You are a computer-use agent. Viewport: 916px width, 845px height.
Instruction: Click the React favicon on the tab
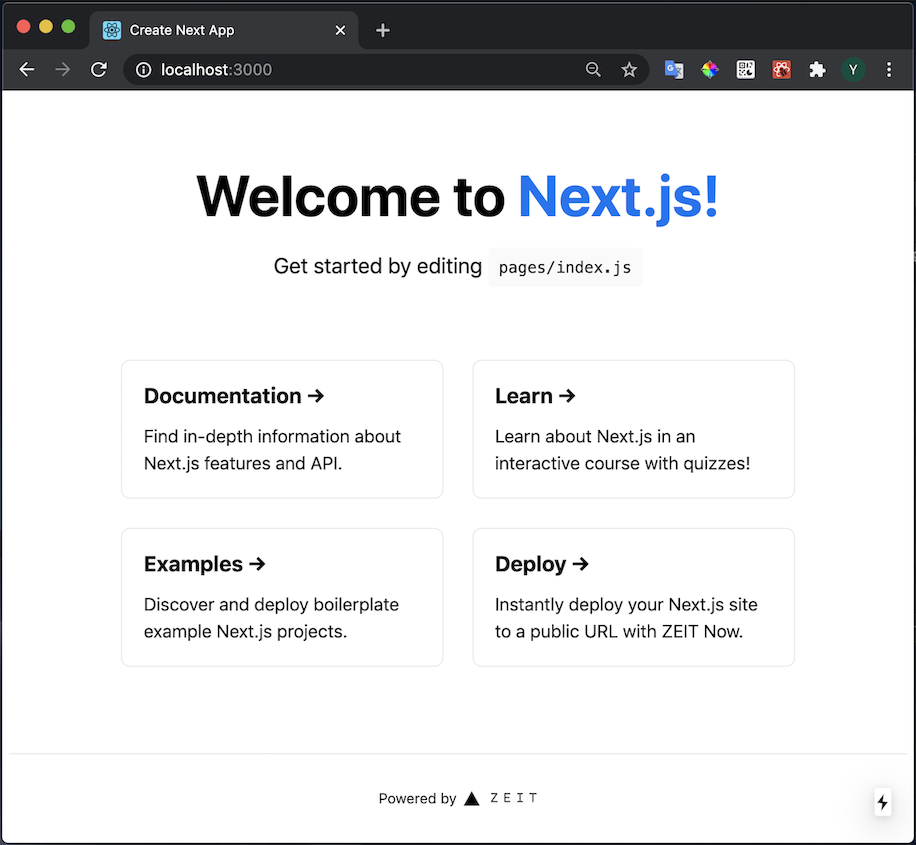tap(112, 30)
